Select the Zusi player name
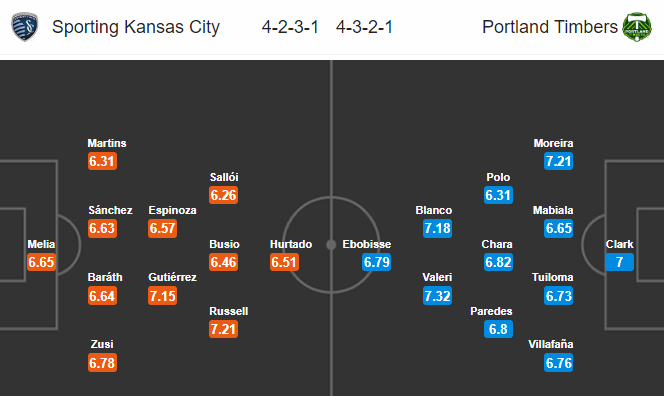This screenshot has height=396, width=664. [102, 344]
